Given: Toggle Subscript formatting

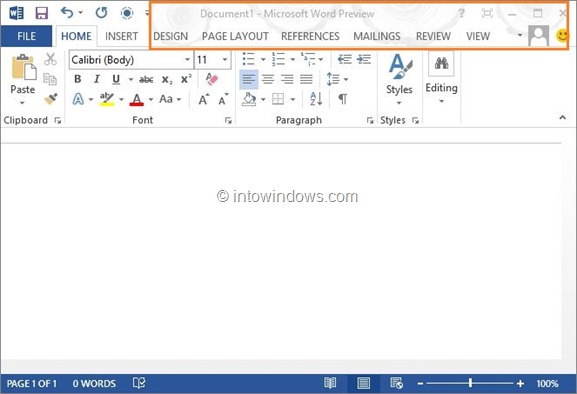Looking at the screenshot, I should click(167, 79).
